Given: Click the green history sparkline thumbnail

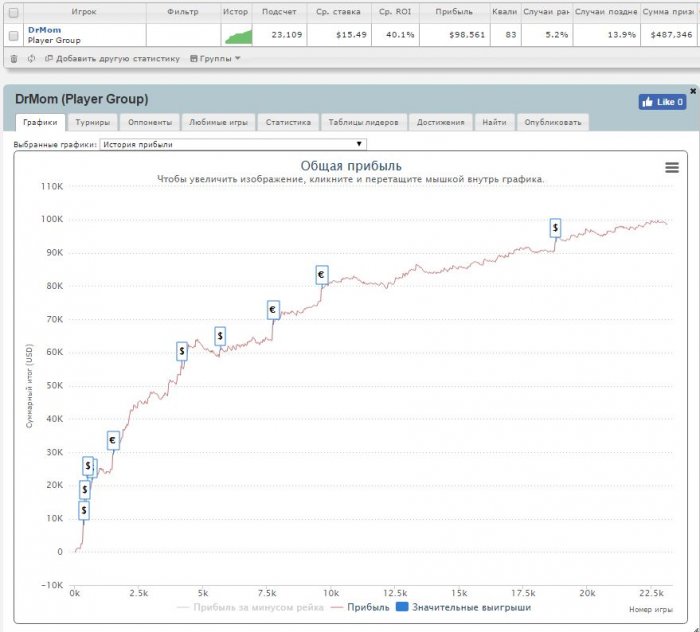Looking at the screenshot, I should pyautogui.click(x=236, y=36).
